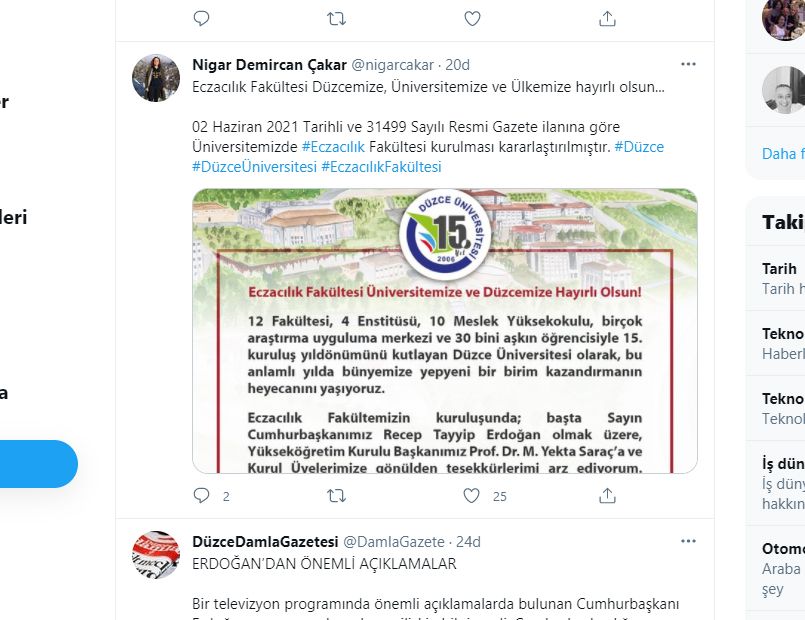Open the #Eczacılık hashtag
Image resolution: width=805 pixels, height=620 pixels.
(x=333, y=147)
